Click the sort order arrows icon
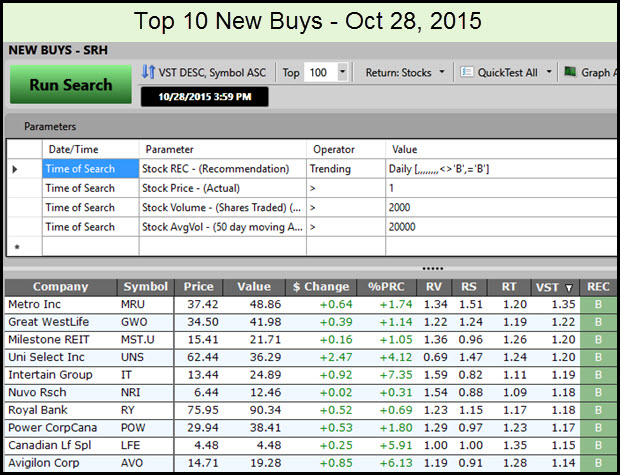 tap(148, 72)
